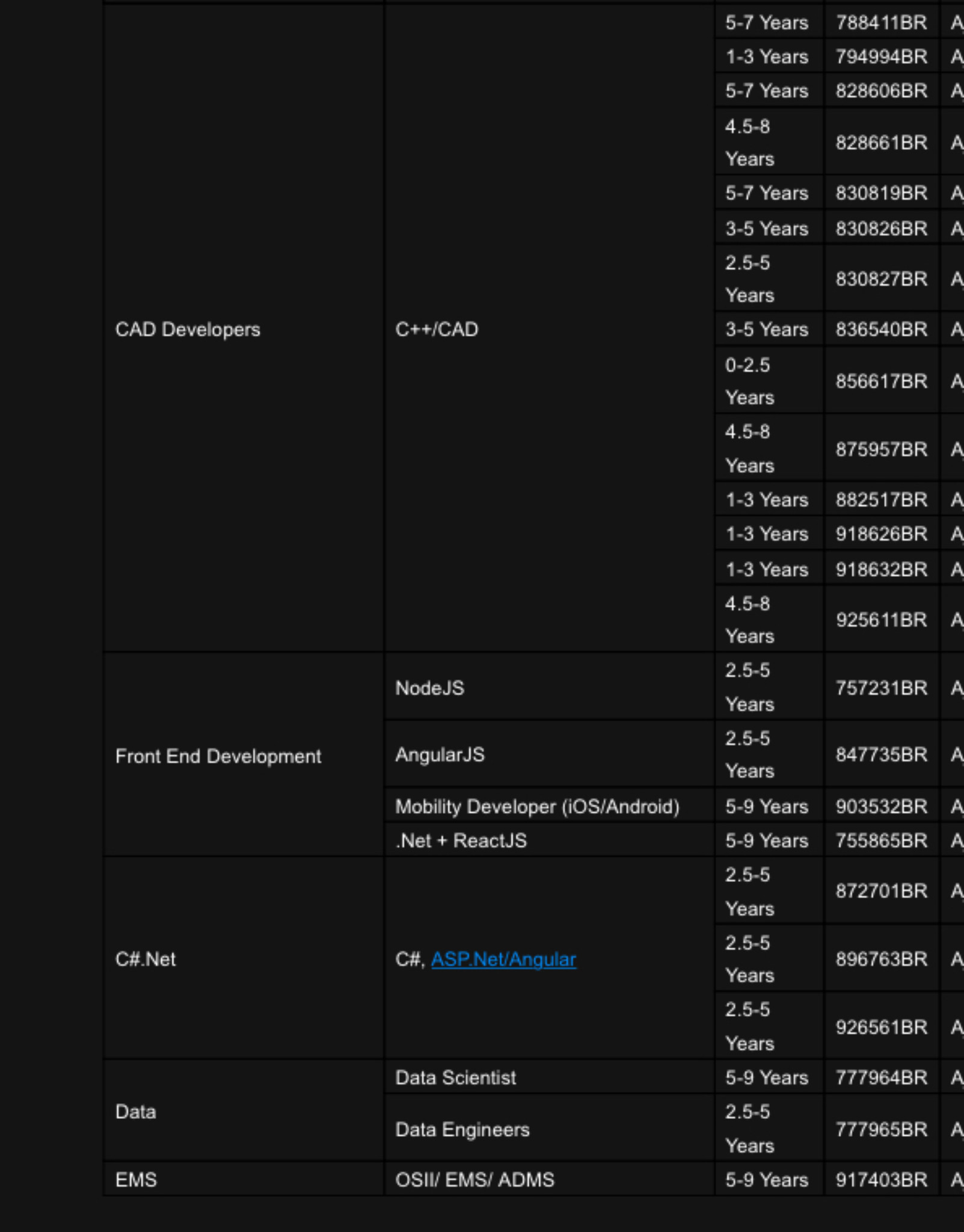Click the Data Engineers cell
The width and height of the screenshot is (964, 1232).
[x=548, y=1129]
